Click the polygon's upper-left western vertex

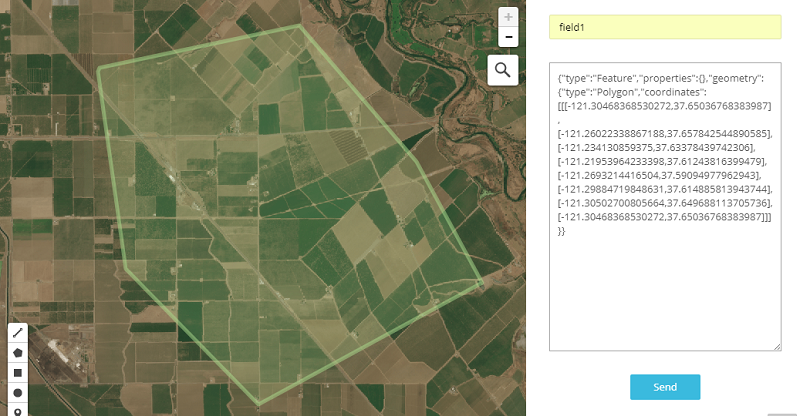coord(98,69)
